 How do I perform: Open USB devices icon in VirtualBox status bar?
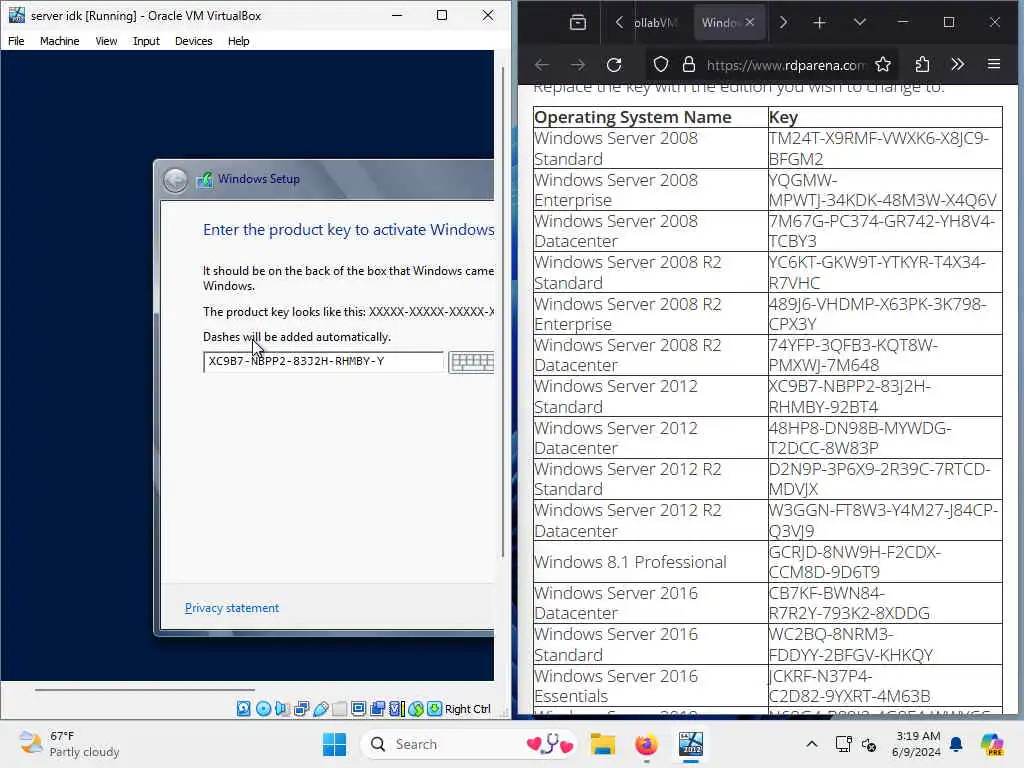click(320, 709)
